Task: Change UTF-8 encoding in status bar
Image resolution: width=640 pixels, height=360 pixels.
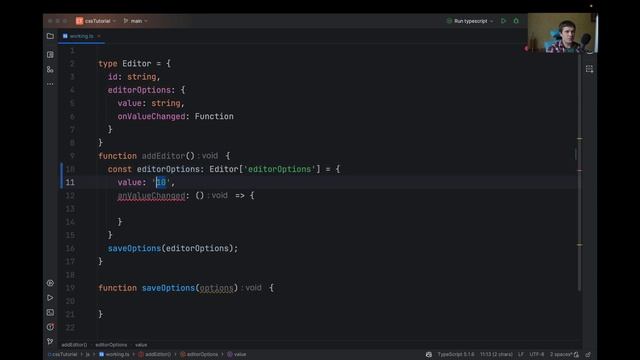Action: pyautogui.click(x=537, y=354)
